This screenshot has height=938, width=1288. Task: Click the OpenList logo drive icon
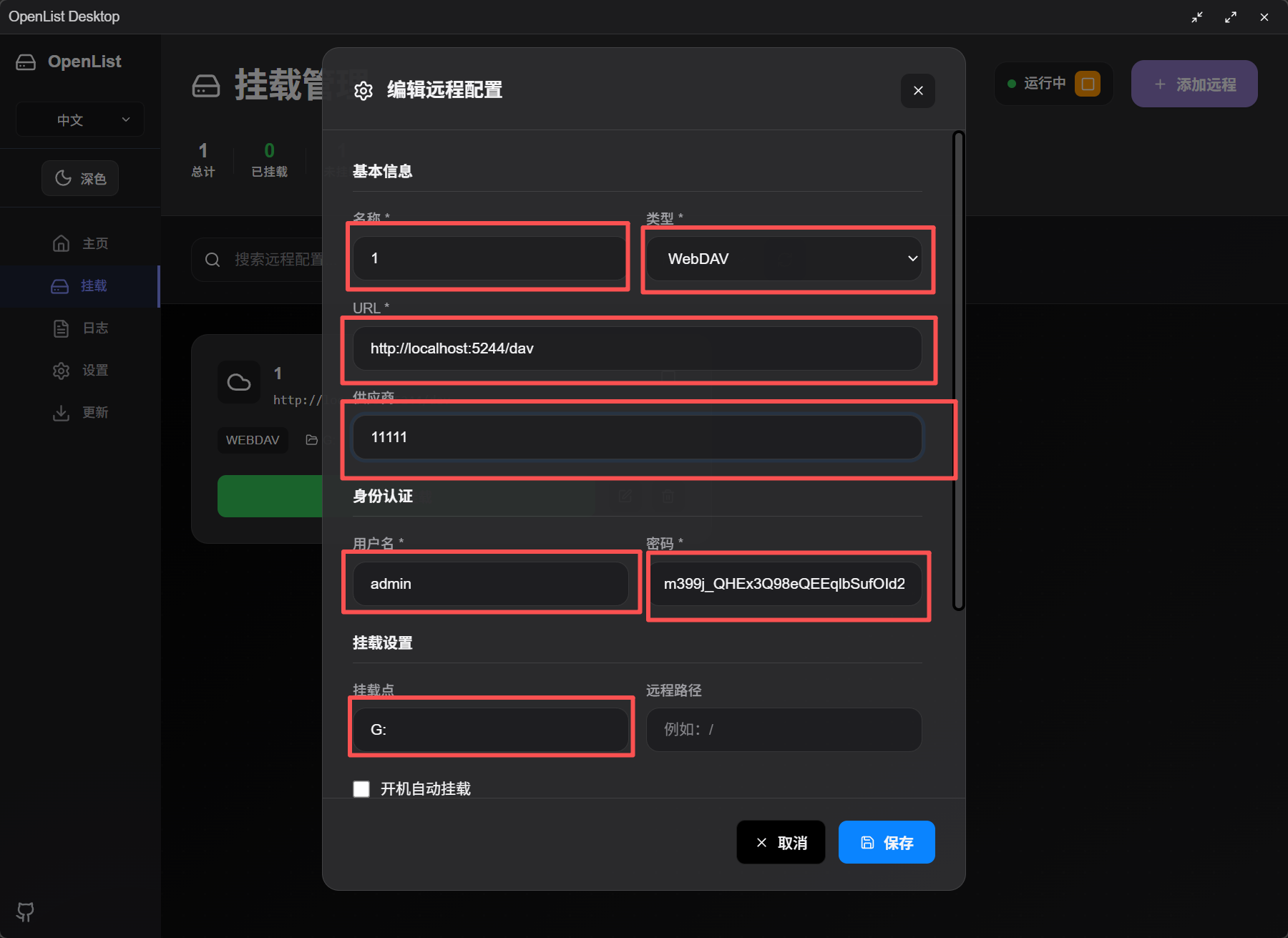point(26,62)
